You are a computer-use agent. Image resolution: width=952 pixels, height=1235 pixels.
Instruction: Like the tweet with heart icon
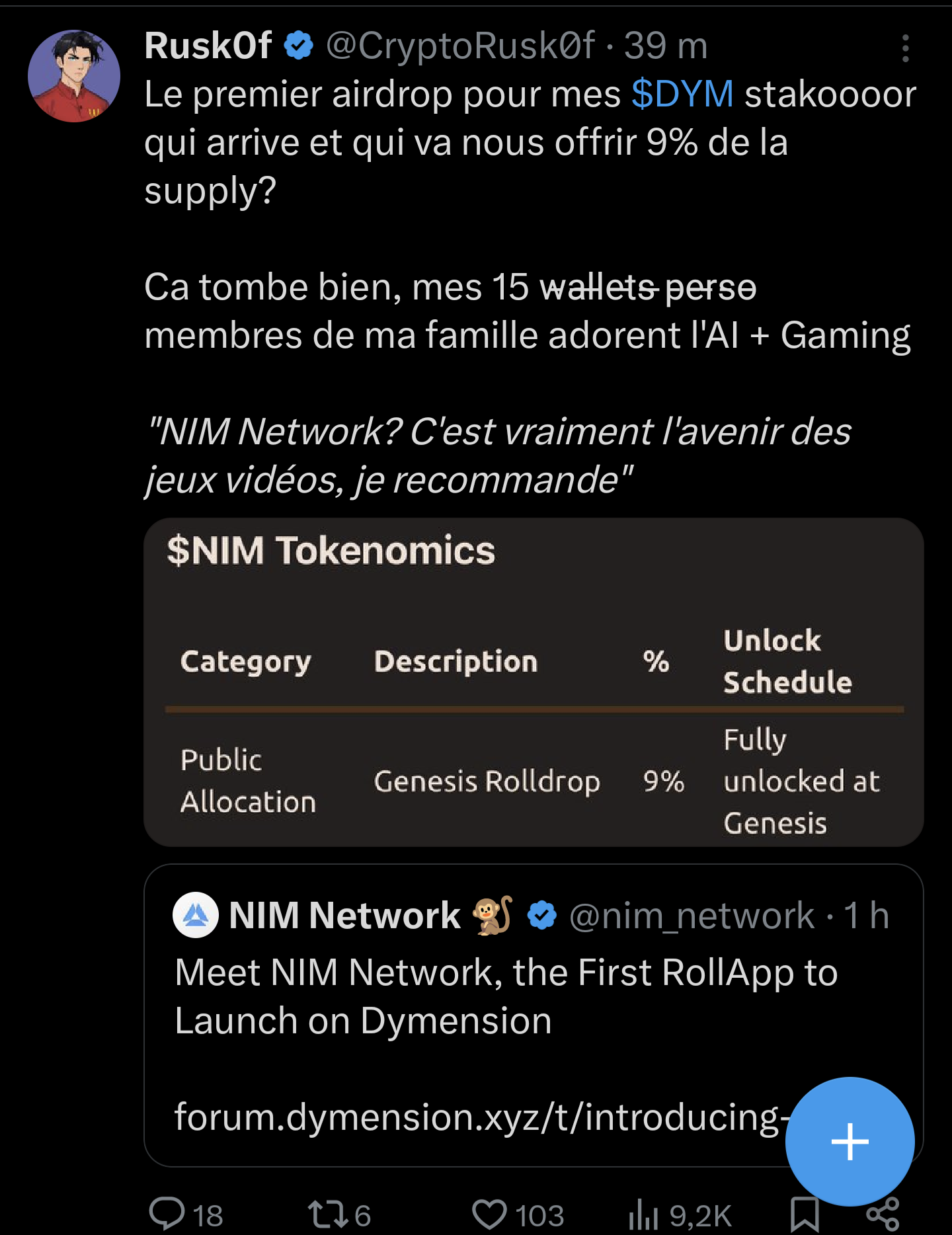click(489, 1215)
